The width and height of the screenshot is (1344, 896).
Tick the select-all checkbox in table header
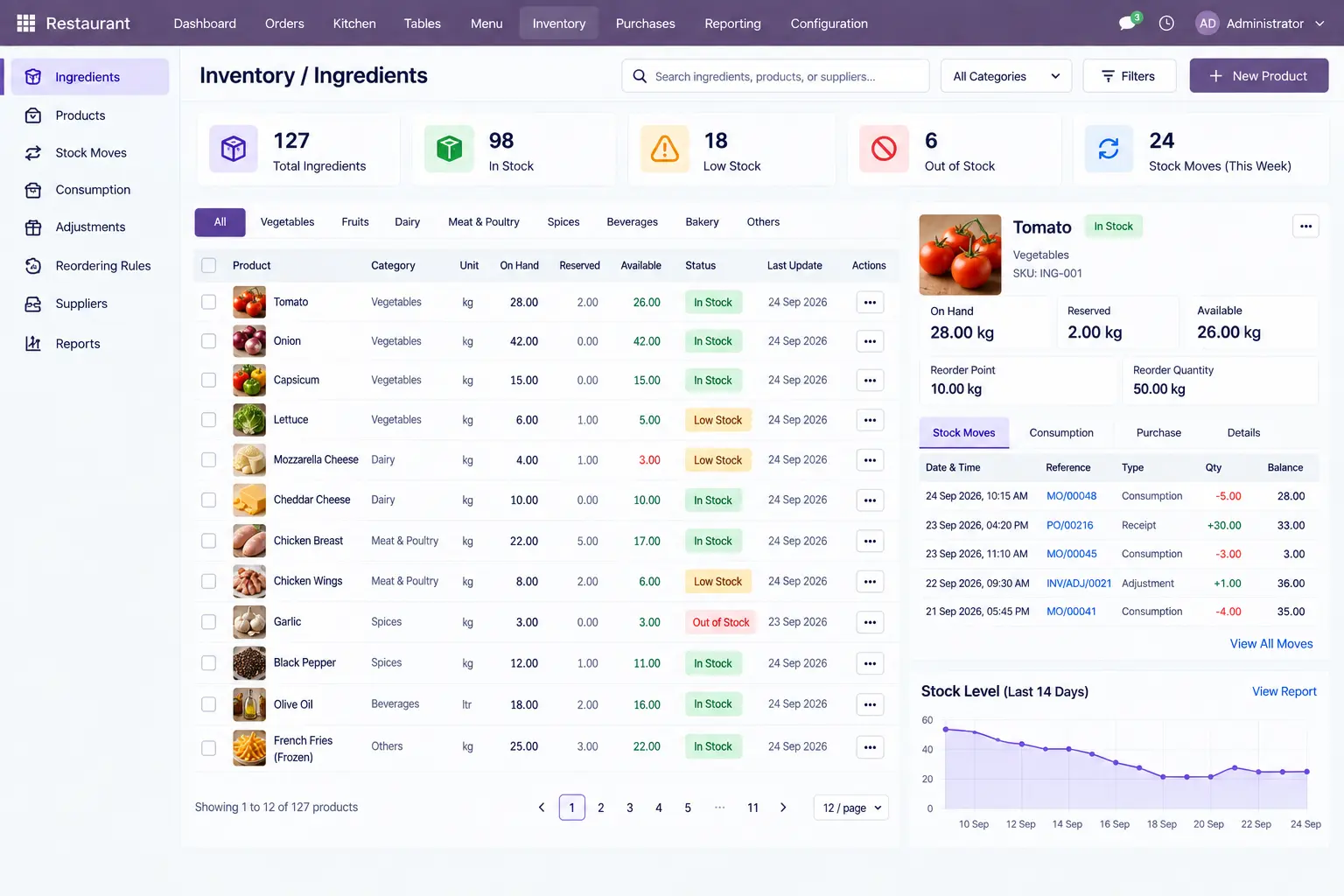click(x=208, y=265)
